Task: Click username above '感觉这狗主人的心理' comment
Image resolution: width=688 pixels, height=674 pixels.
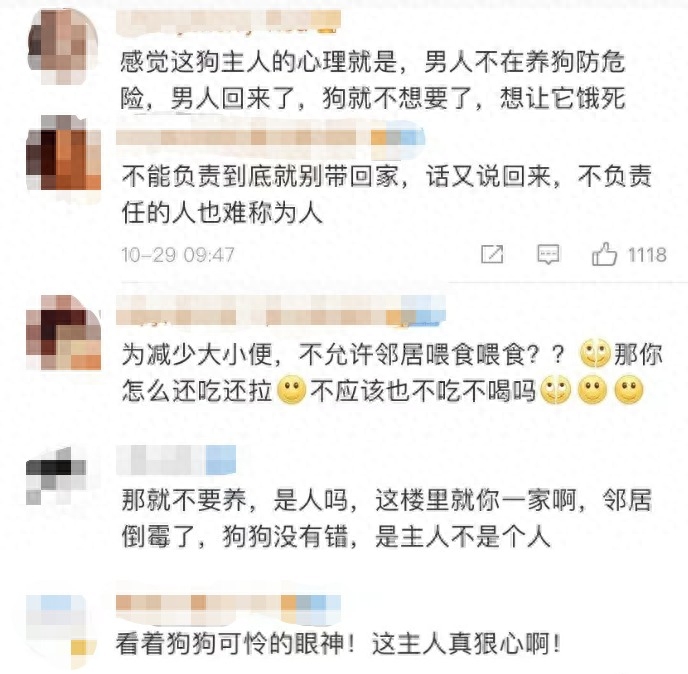Action: pos(228,22)
